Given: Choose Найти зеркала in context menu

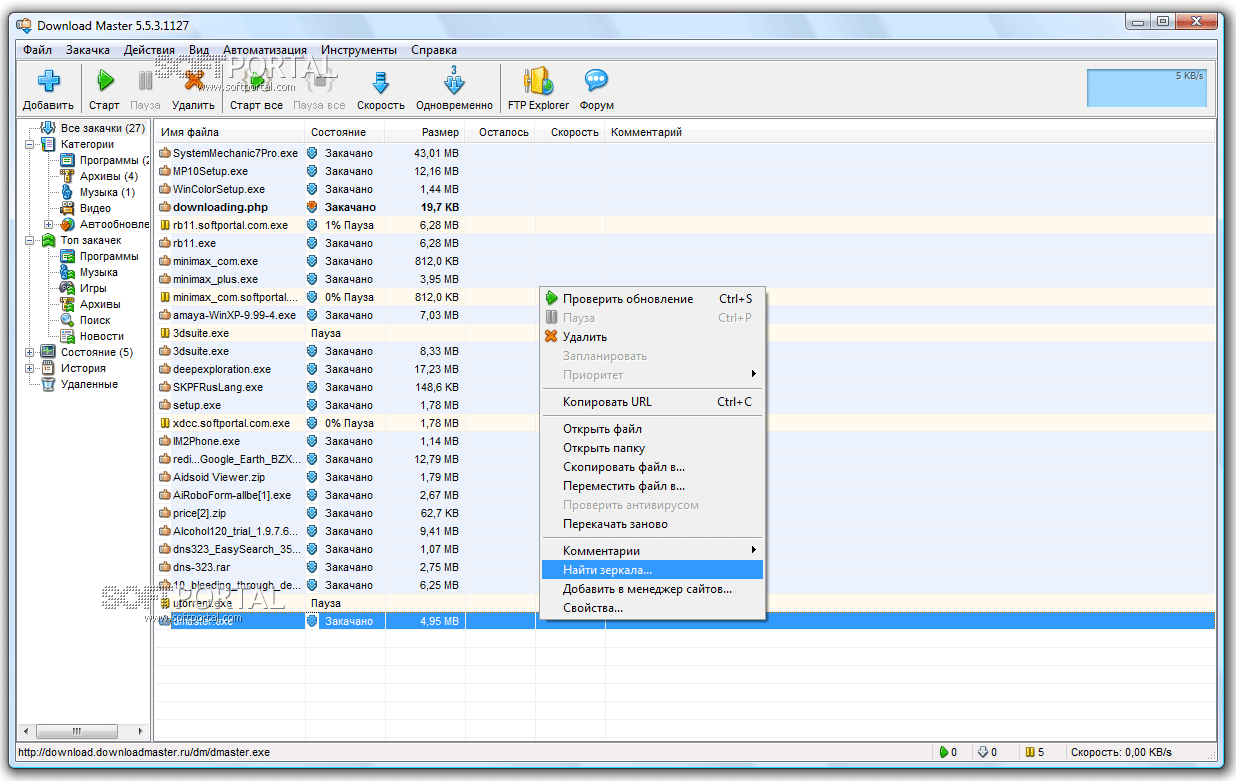Looking at the screenshot, I should [x=607, y=570].
